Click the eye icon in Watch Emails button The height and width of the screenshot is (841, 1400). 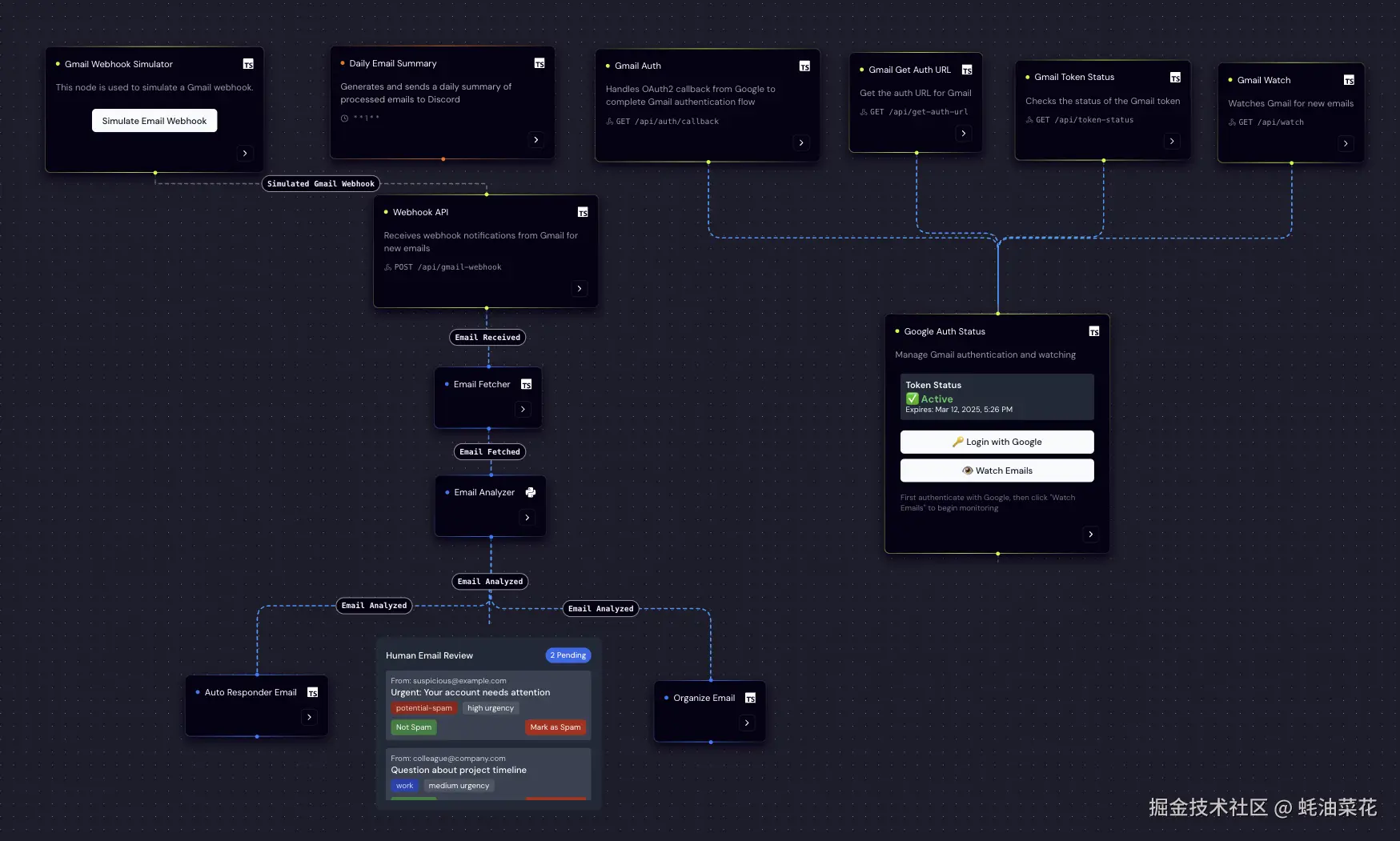pos(969,470)
